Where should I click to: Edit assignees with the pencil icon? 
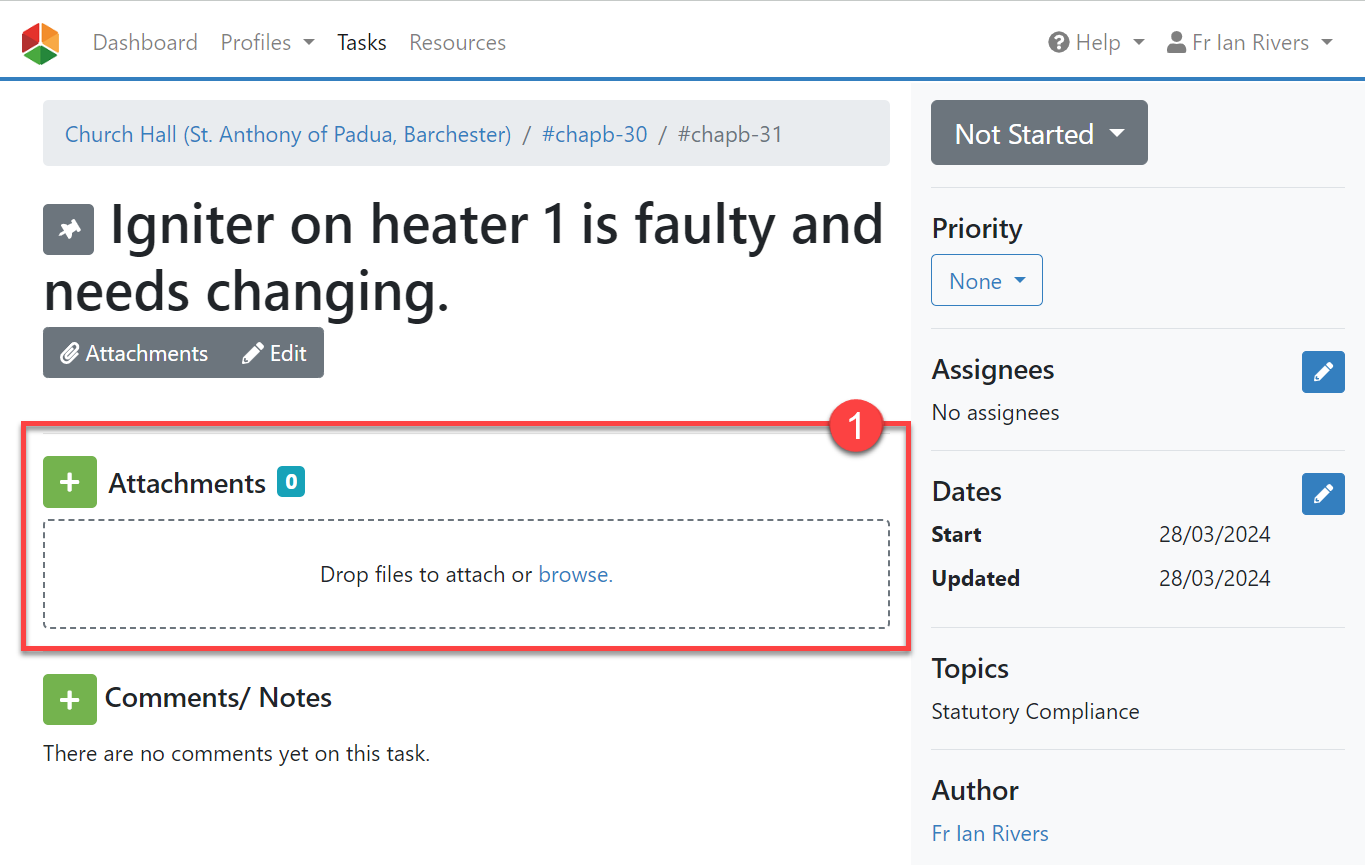click(1323, 372)
